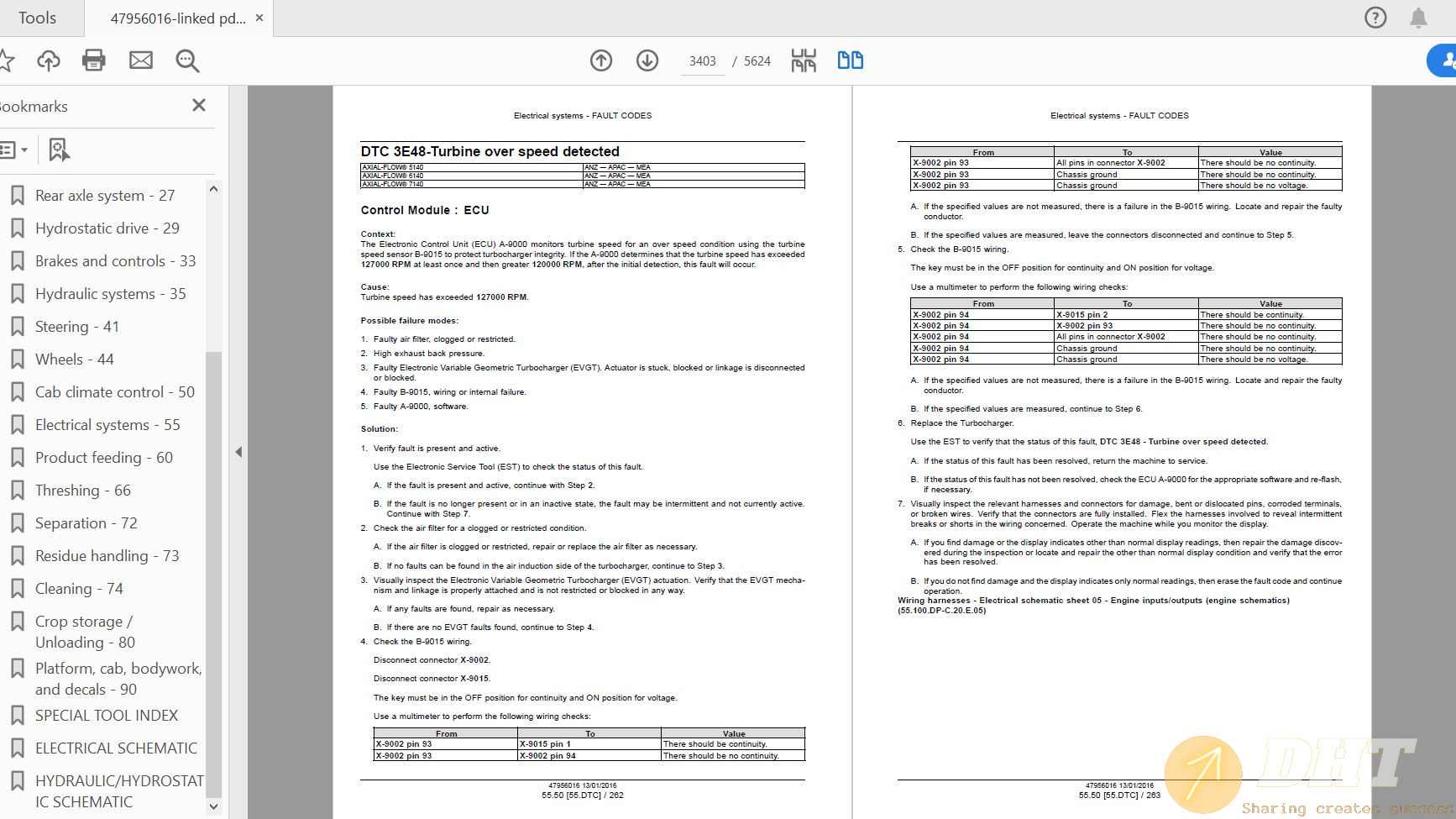Click page footer 55.50 [55.DTC] / 262
Viewport: 1456px width, 819px height.
point(583,795)
